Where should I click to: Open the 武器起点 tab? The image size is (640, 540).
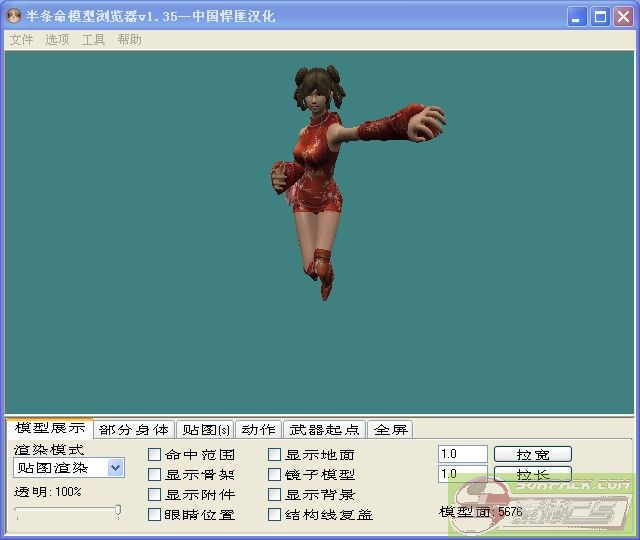(x=324, y=430)
